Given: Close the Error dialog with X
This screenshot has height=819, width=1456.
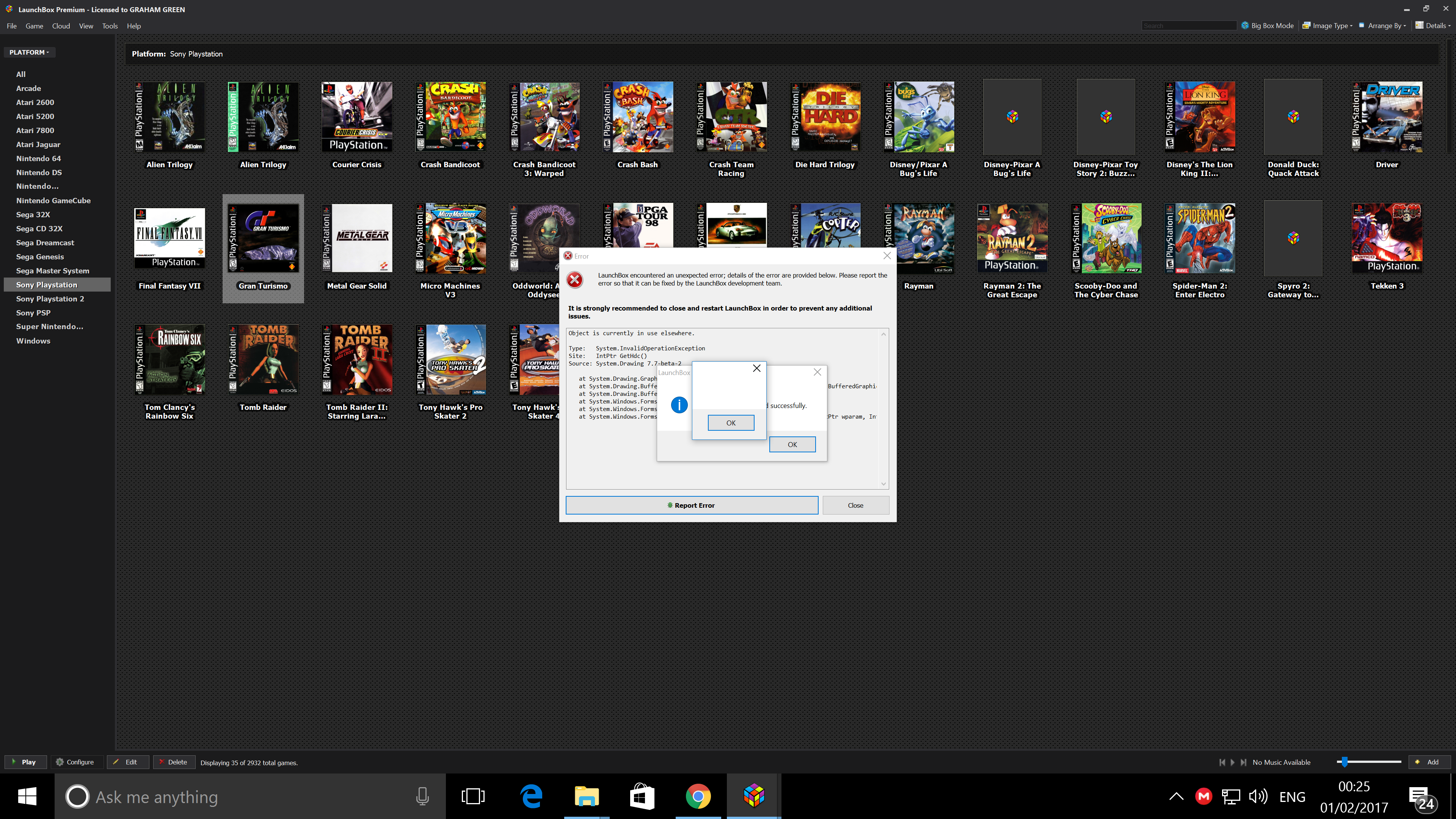Looking at the screenshot, I should pyautogui.click(x=887, y=256).
